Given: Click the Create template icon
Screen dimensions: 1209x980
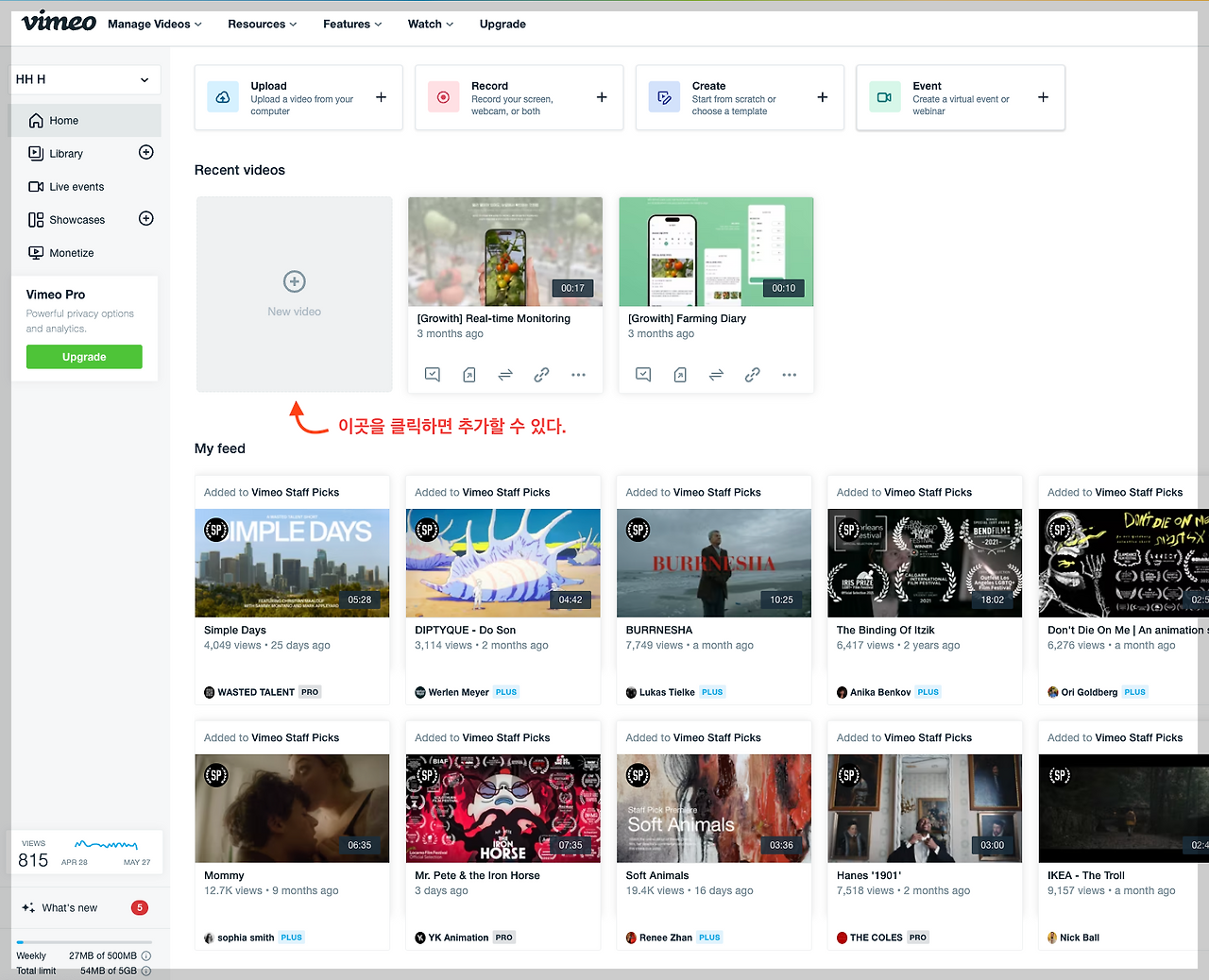Looking at the screenshot, I should 664,97.
